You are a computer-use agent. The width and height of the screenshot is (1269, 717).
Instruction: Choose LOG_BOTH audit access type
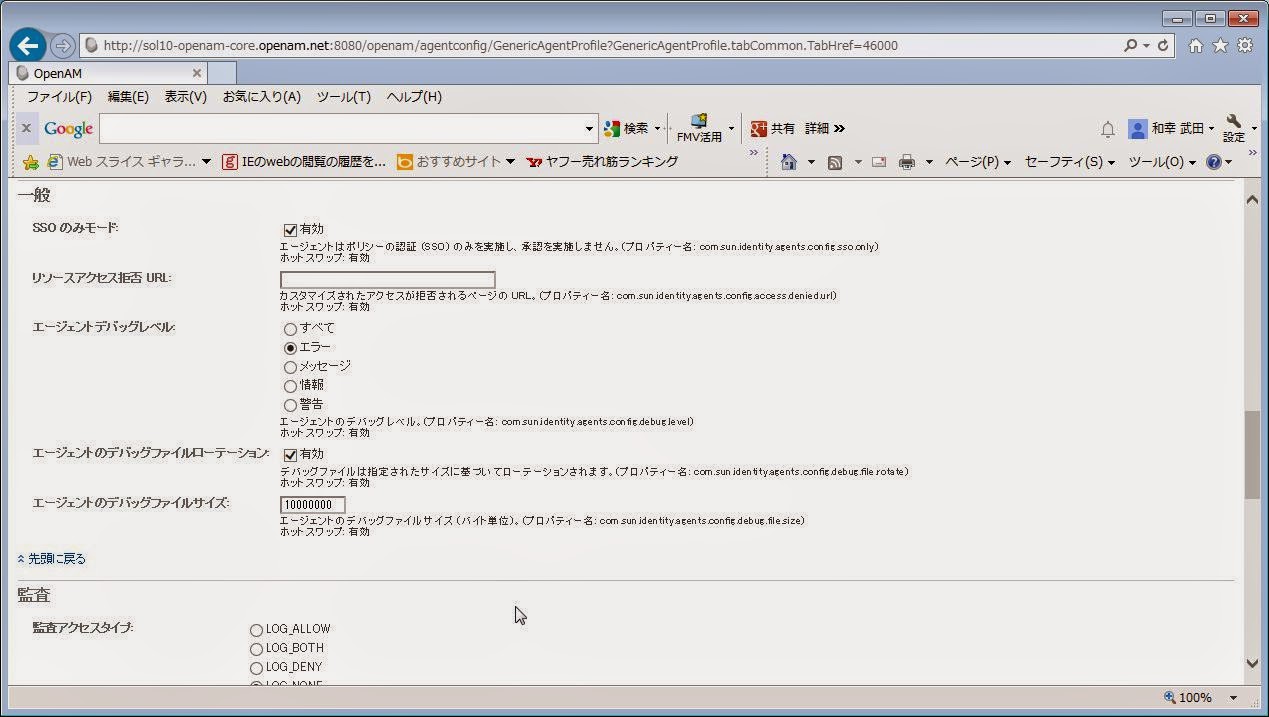[257, 648]
